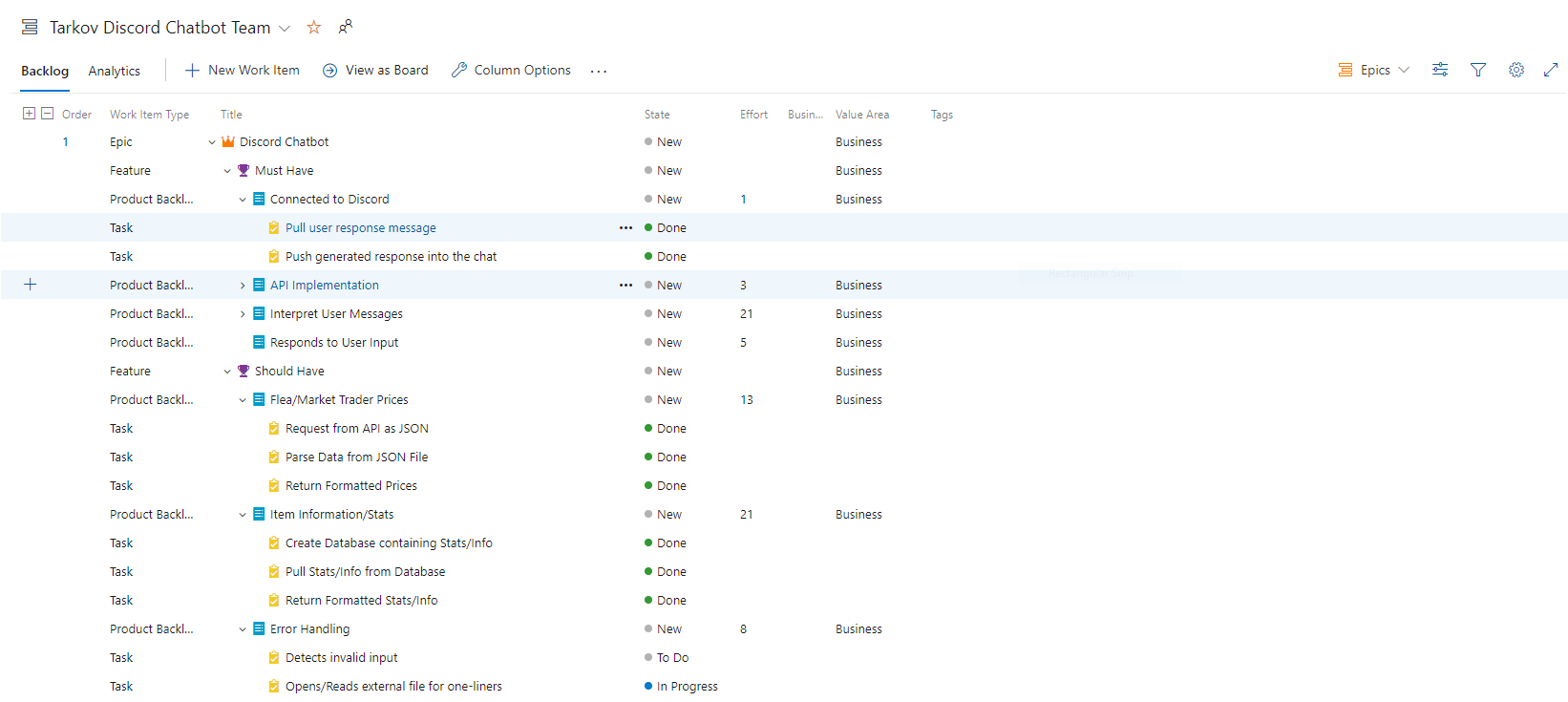The image size is (1568, 702).
Task: Select Pull Stats/Info from Database task
Action: click(x=365, y=572)
